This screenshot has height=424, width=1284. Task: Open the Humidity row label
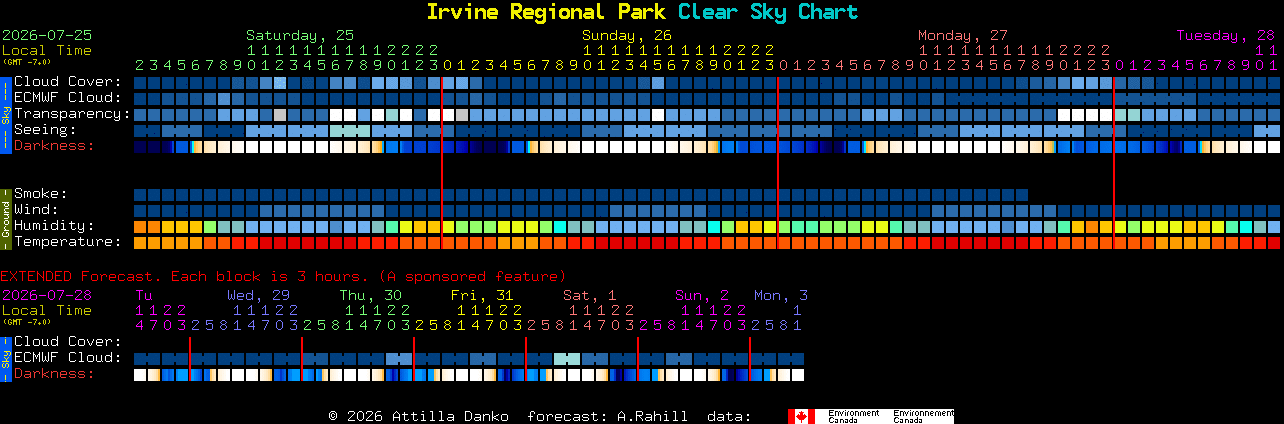click(x=54, y=226)
